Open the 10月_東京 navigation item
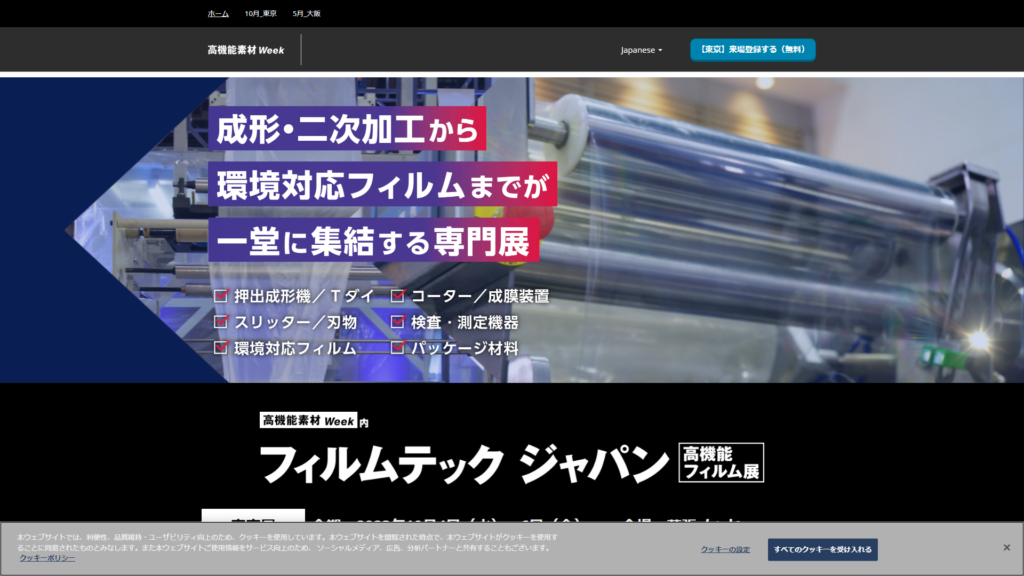 tap(261, 14)
